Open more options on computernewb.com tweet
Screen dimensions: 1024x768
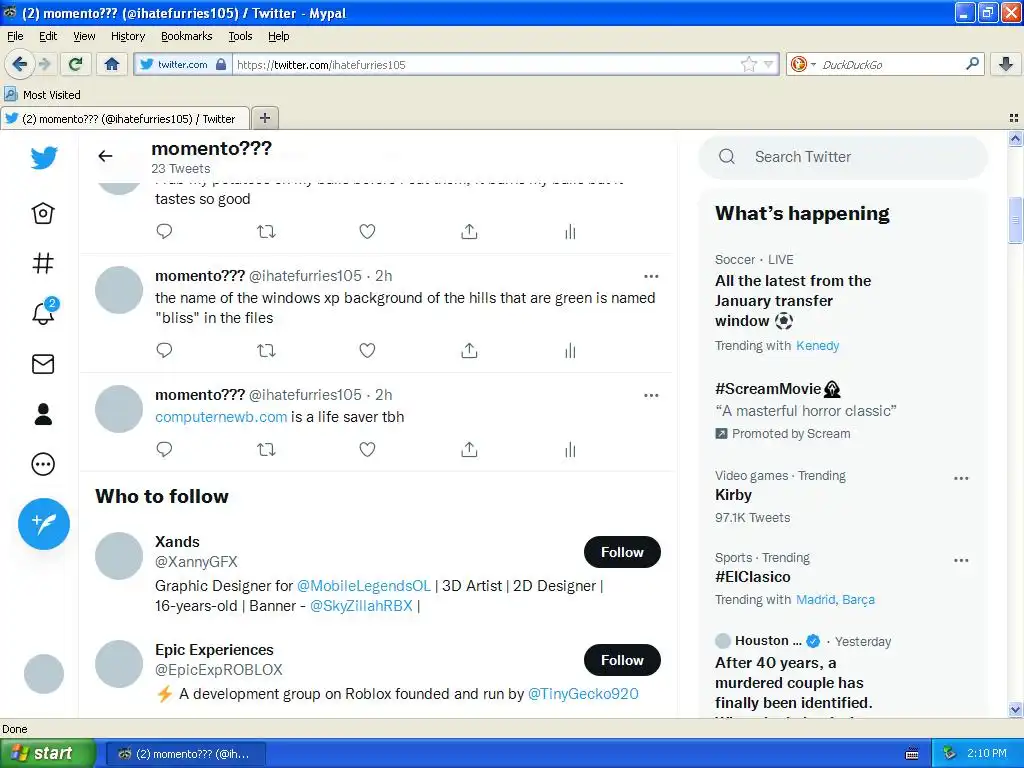651,395
